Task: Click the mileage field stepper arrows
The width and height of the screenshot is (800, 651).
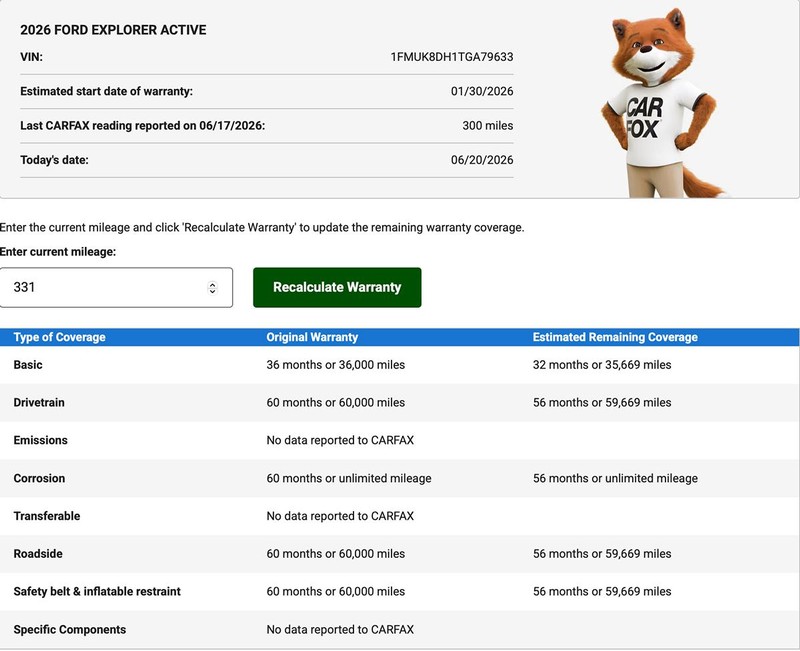Action: tap(212, 288)
